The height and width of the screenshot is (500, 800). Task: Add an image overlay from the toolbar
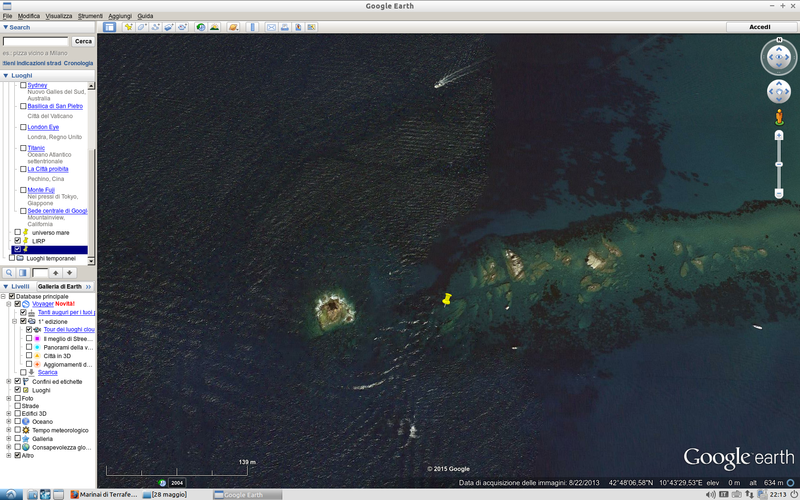pyautogui.click(x=169, y=27)
